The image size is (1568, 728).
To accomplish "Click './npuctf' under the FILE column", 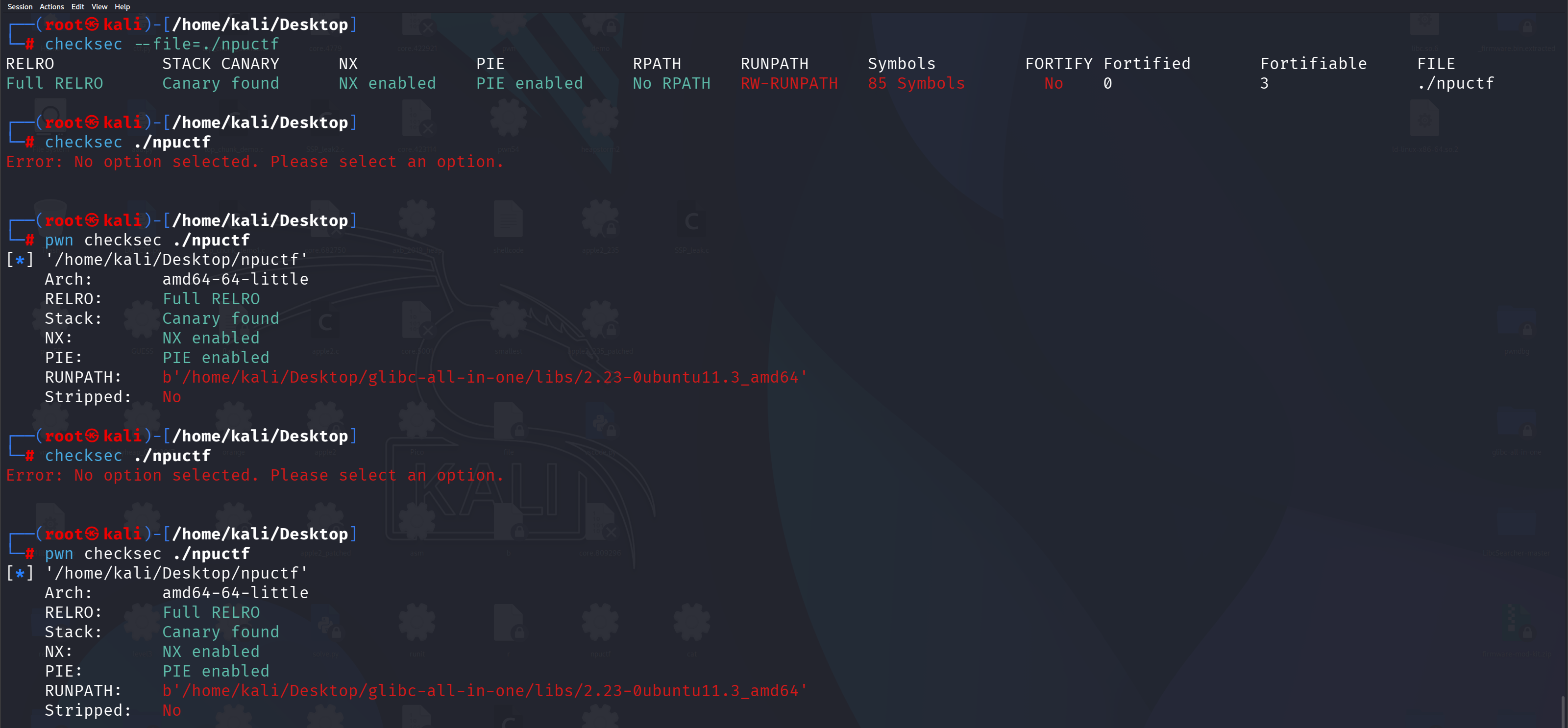I will click(1455, 83).
